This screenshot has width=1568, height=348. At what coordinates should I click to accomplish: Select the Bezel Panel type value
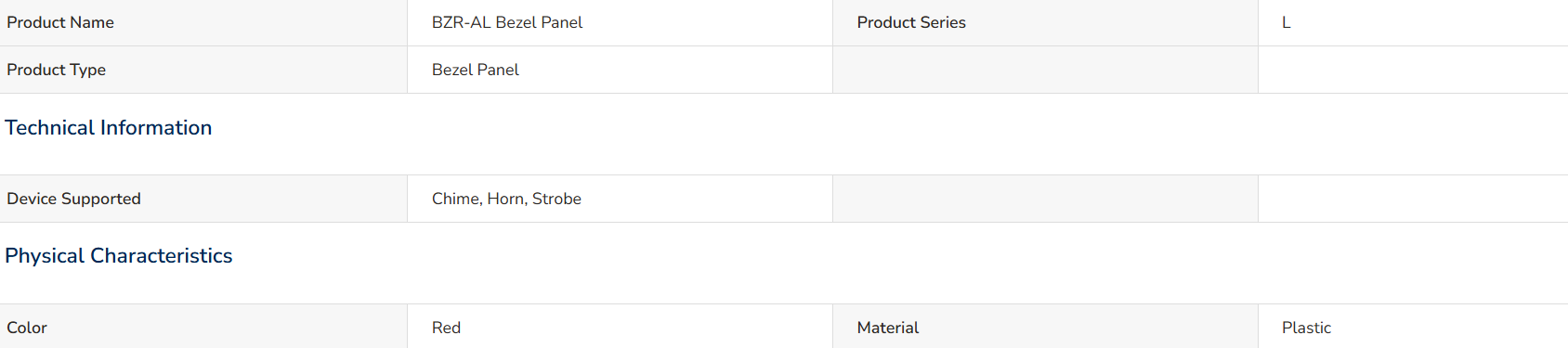pyautogui.click(x=476, y=70)
